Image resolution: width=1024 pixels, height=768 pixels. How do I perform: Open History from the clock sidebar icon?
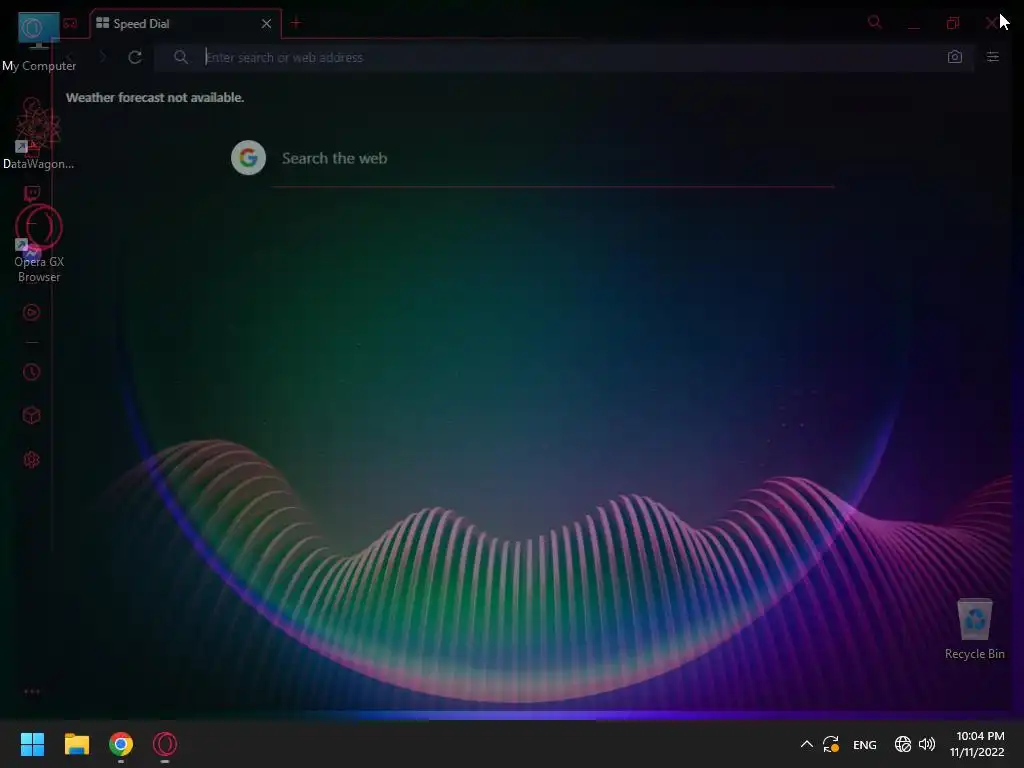[x=31, y=372]
